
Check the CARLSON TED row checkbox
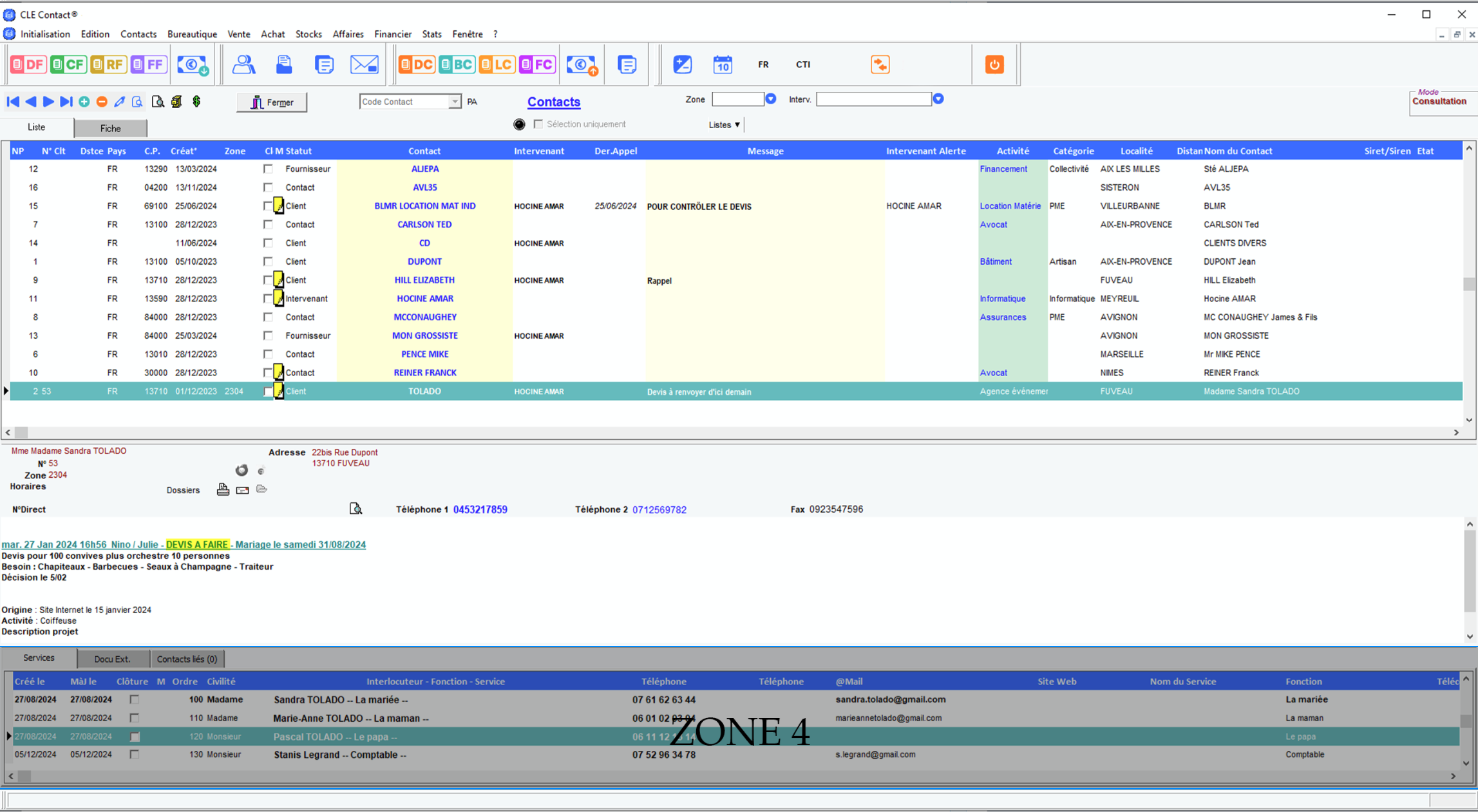click(x=268, y=224)
